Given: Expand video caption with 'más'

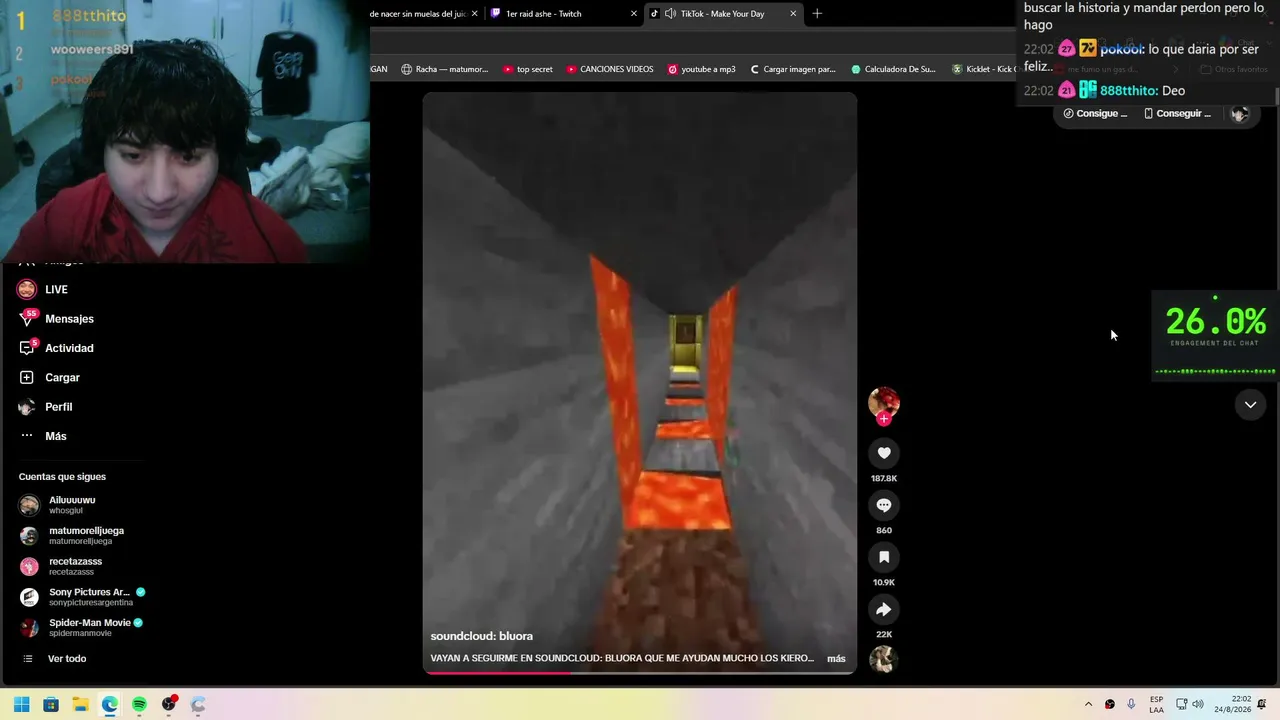Looking at the screenshot, I should (x=836, y=658).
